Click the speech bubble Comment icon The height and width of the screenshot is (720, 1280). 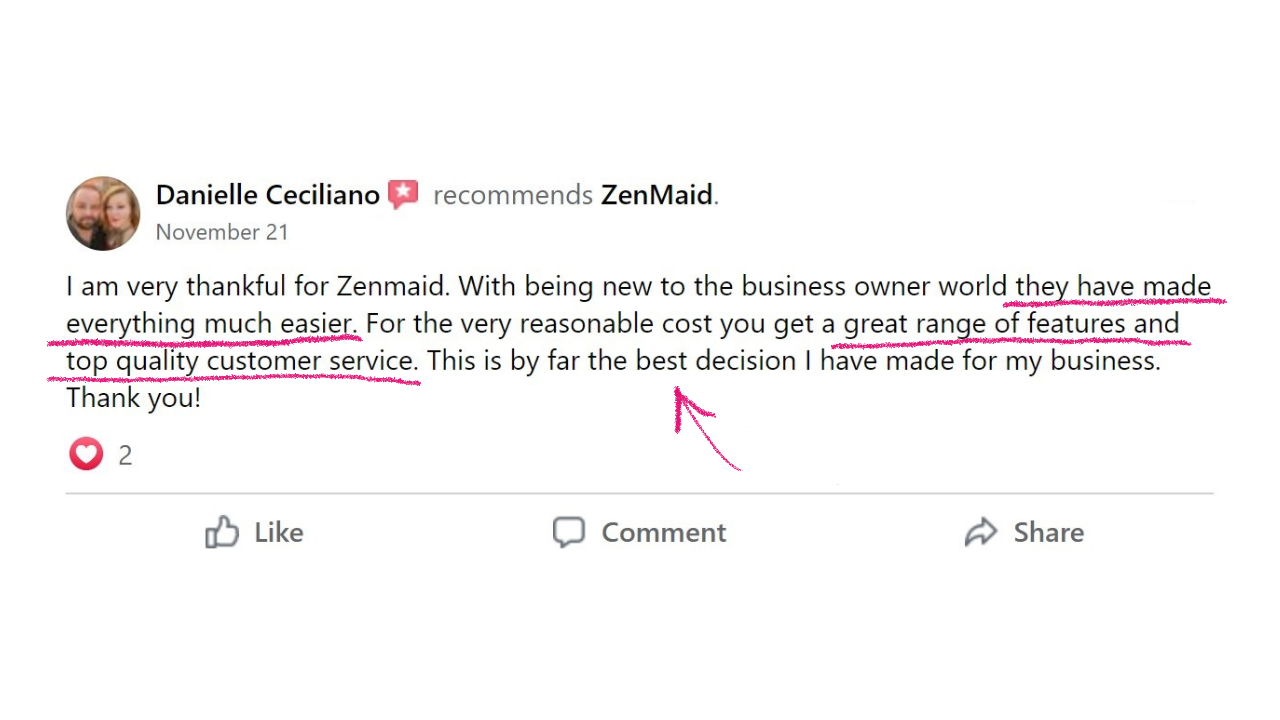569,532
